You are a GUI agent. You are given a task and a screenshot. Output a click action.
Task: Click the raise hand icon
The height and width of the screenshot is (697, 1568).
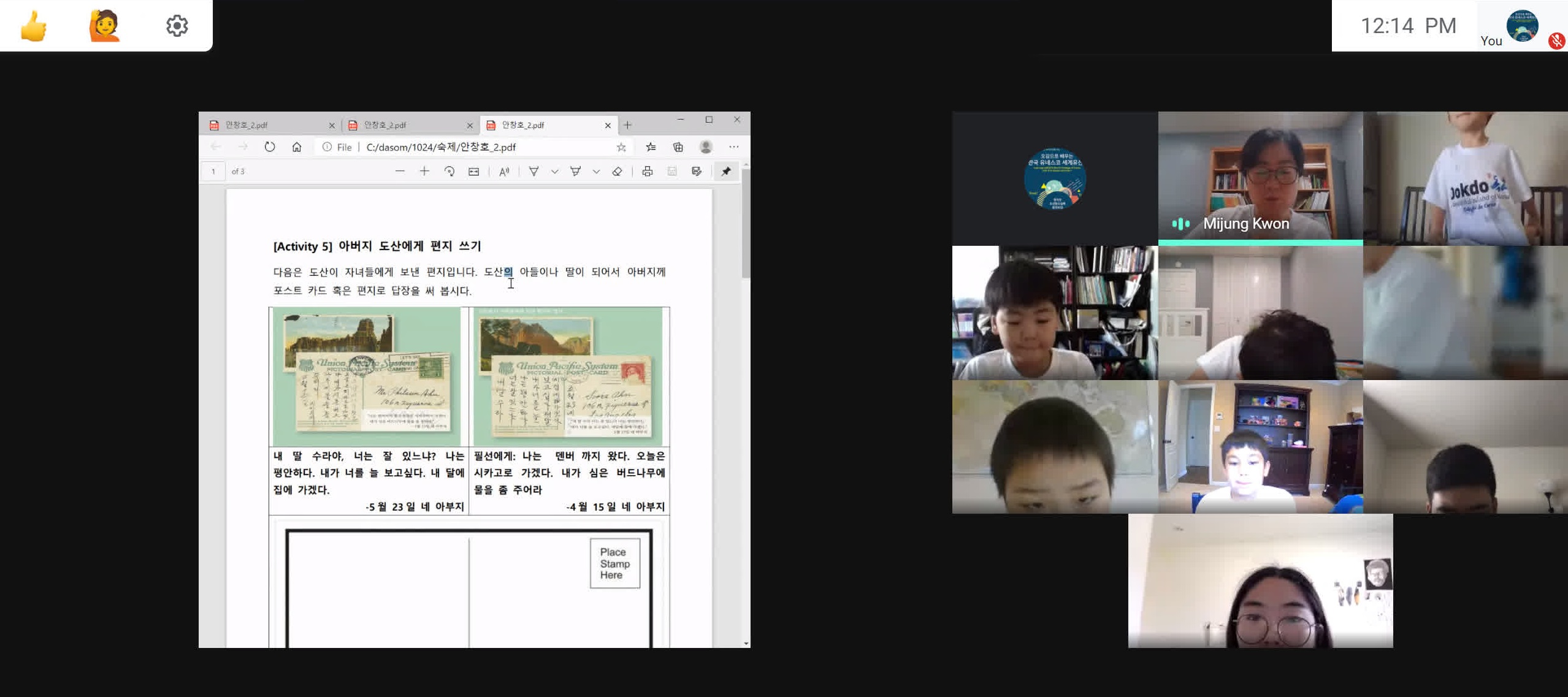[104, 26]
